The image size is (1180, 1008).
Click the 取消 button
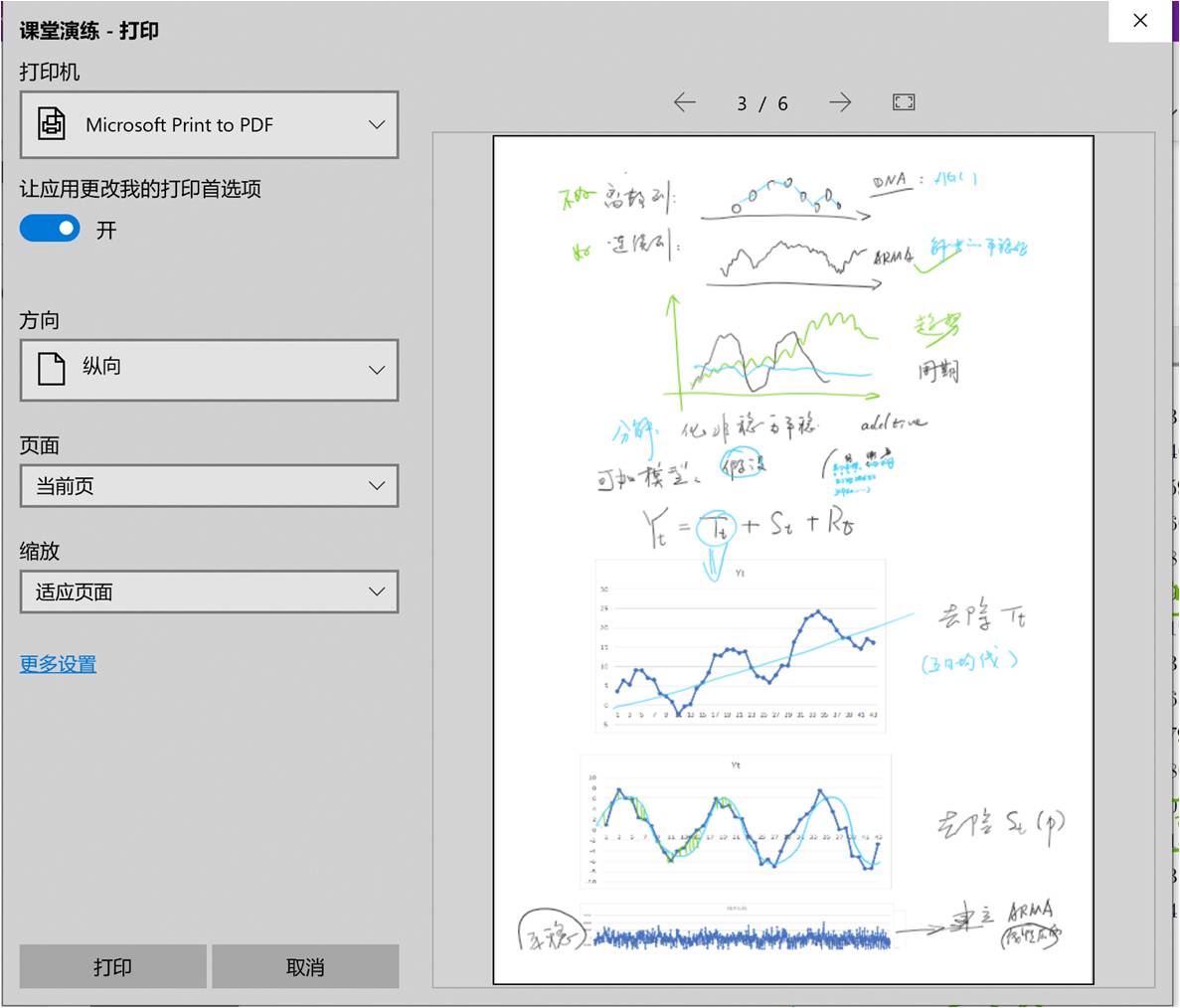click(305, 966)
